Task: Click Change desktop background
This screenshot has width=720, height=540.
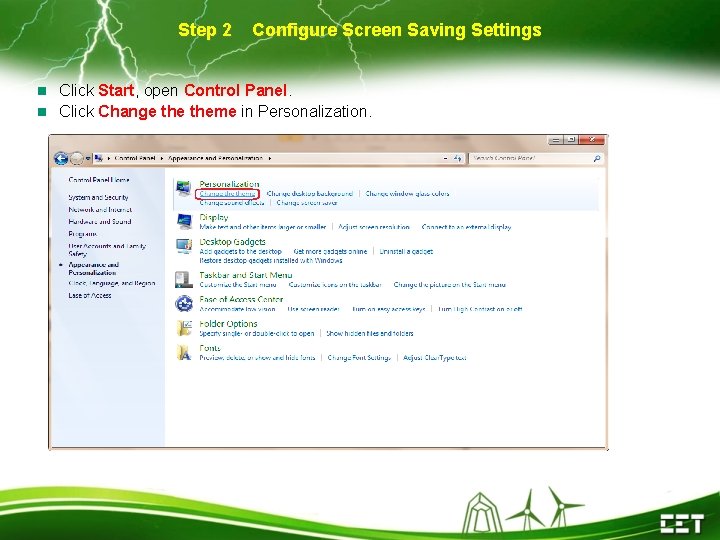Action: pos(310,194)
